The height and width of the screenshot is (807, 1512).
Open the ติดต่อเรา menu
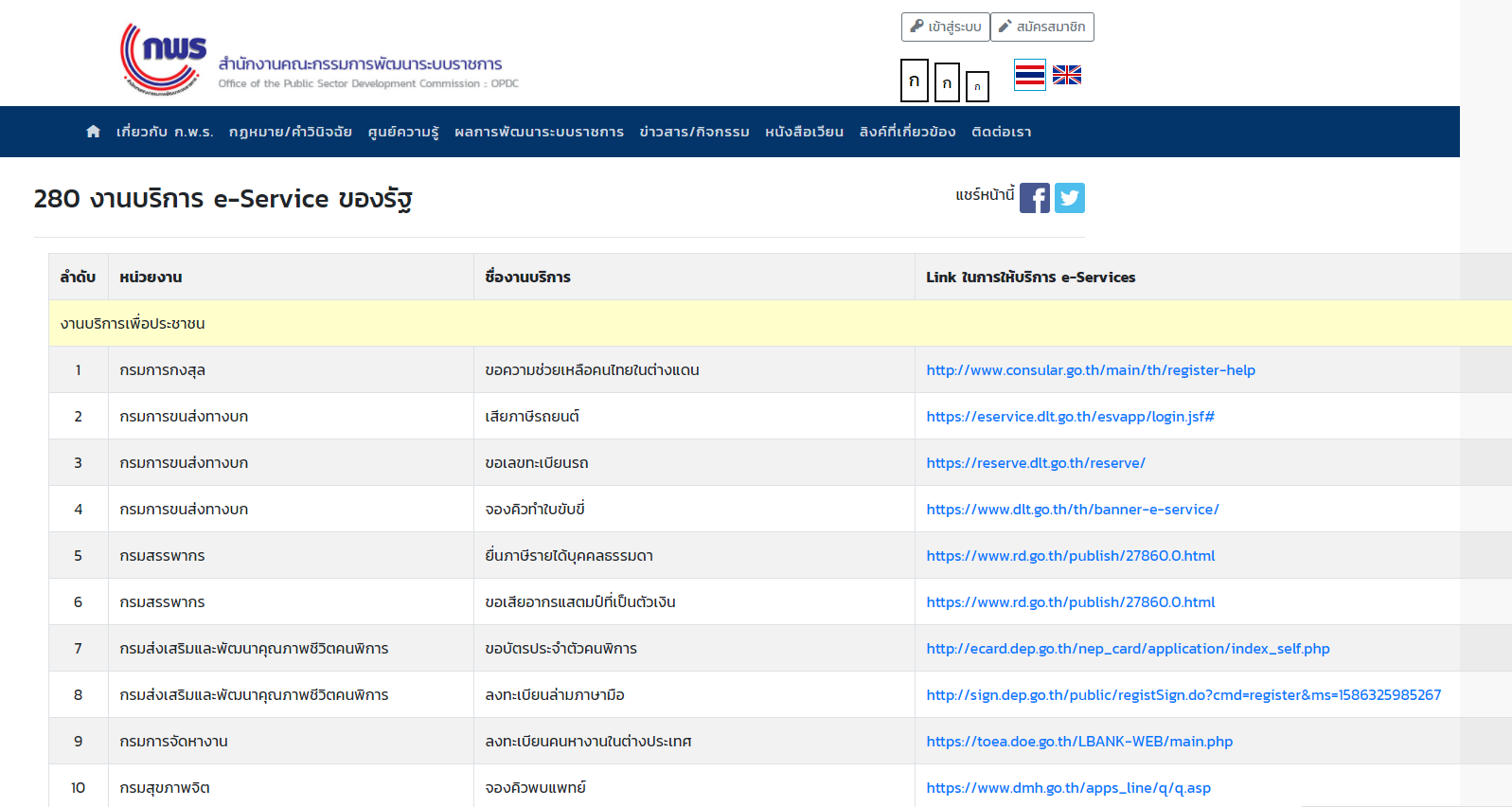click(x=1001, y=132)
